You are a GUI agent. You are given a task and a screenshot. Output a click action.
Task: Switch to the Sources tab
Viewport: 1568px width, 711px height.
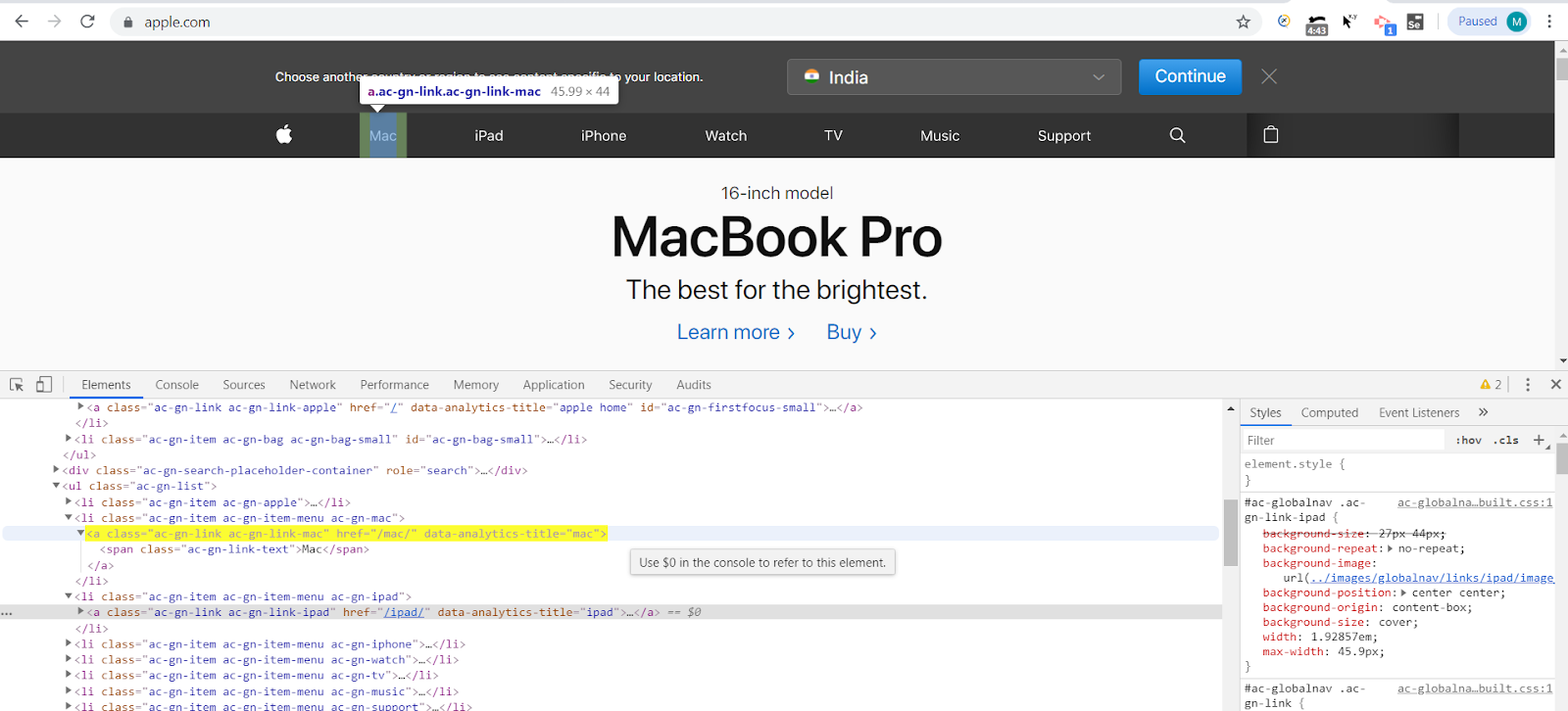click(x=244, y=385)
